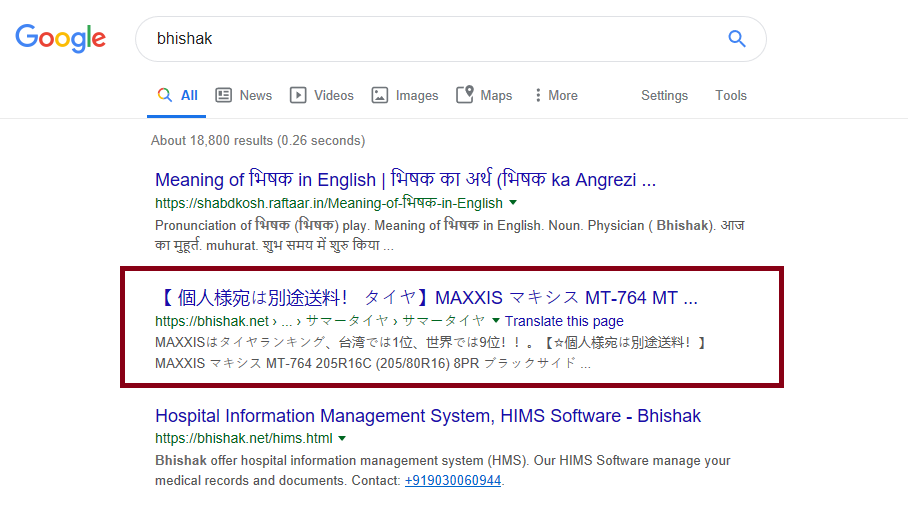908x520 pixels.
Task: Click the About 18,800 results text
Action: pos(258,141)
